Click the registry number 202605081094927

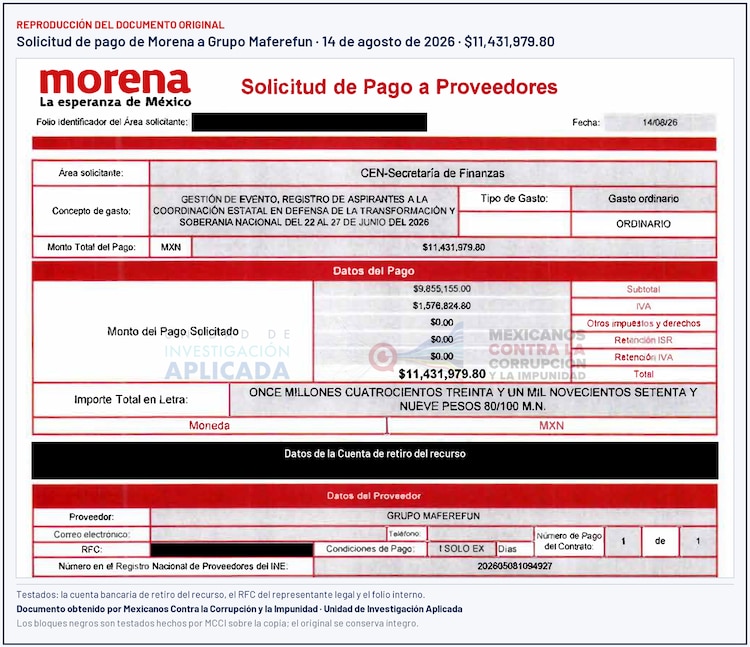[515, 566]
